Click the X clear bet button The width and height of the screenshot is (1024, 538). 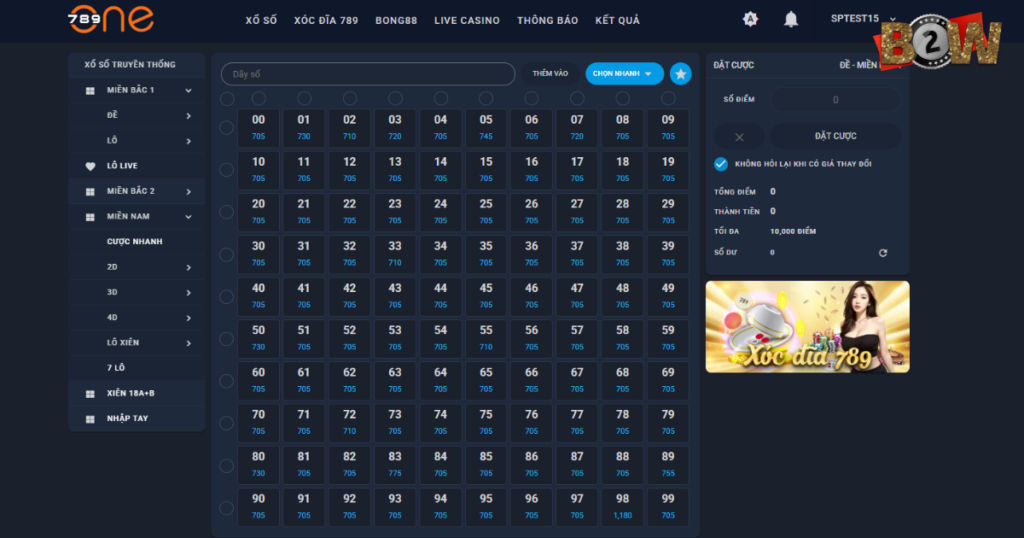pos(739,136)
